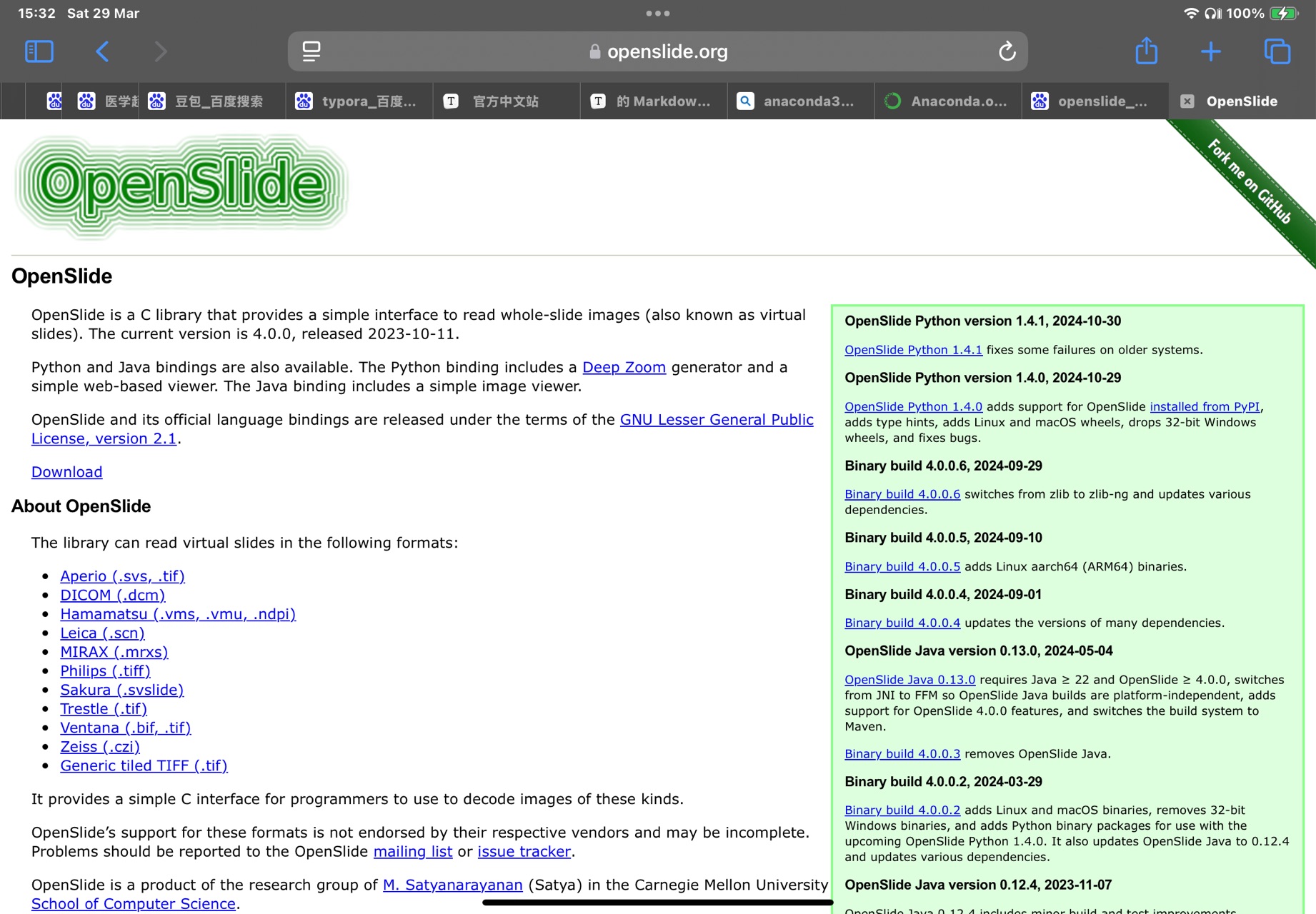This screenshot has height=914, width=1316.
Task: Open the Download link
Action: pyautogui.click(x=66, y=472)
